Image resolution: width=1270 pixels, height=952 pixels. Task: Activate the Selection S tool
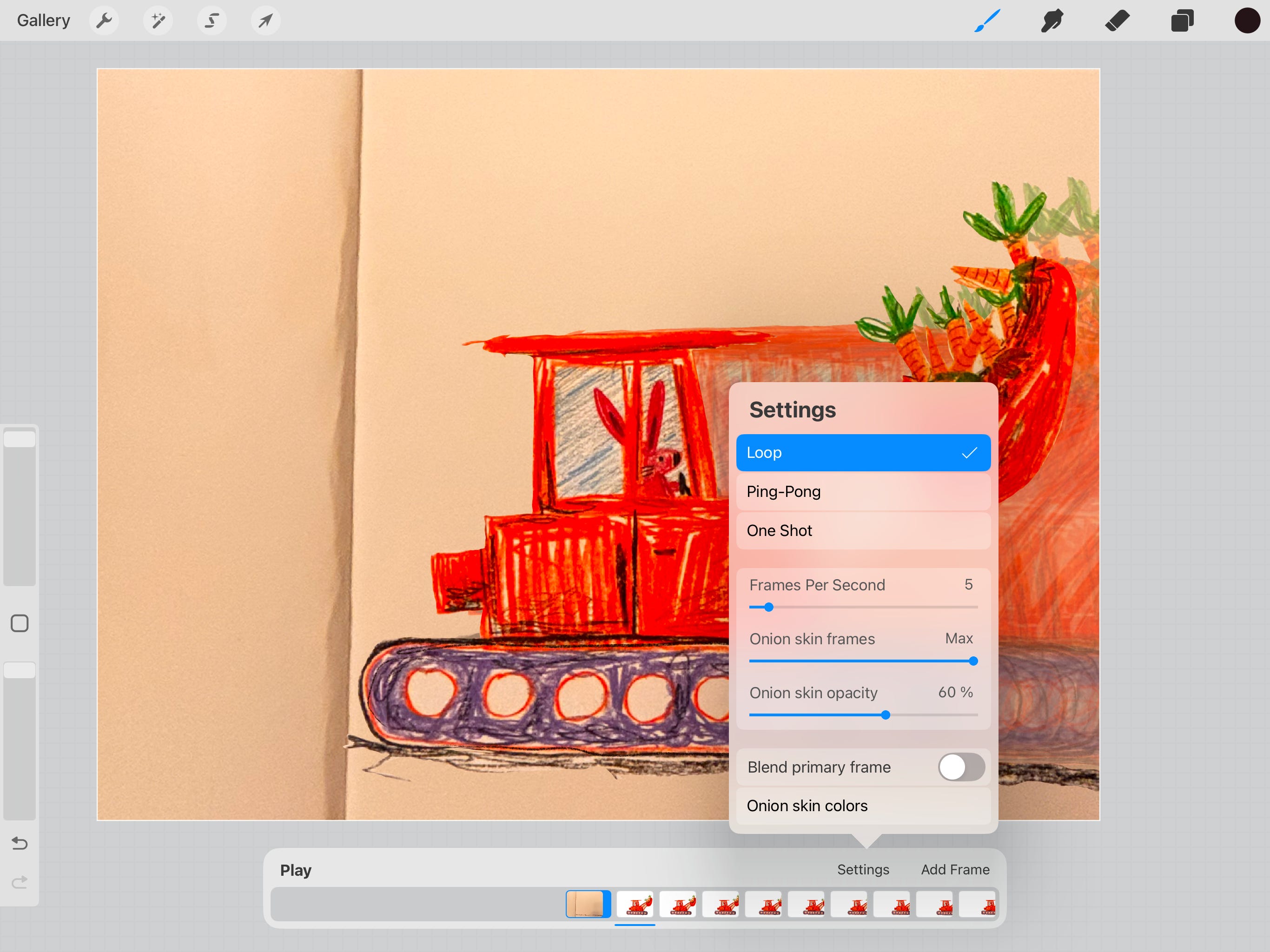(212, 20)
